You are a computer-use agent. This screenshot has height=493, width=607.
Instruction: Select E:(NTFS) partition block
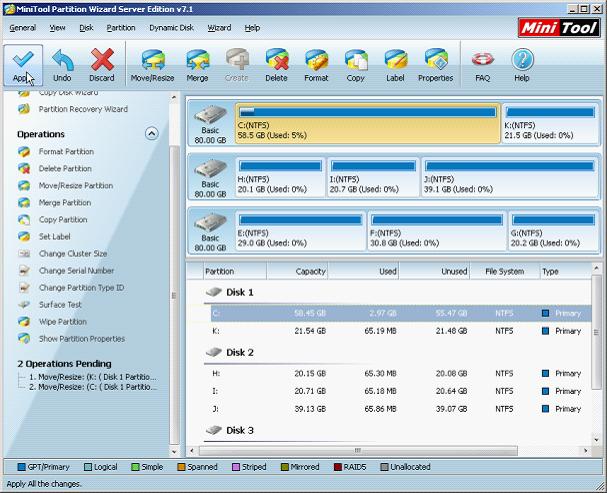[x=300, y=231]
